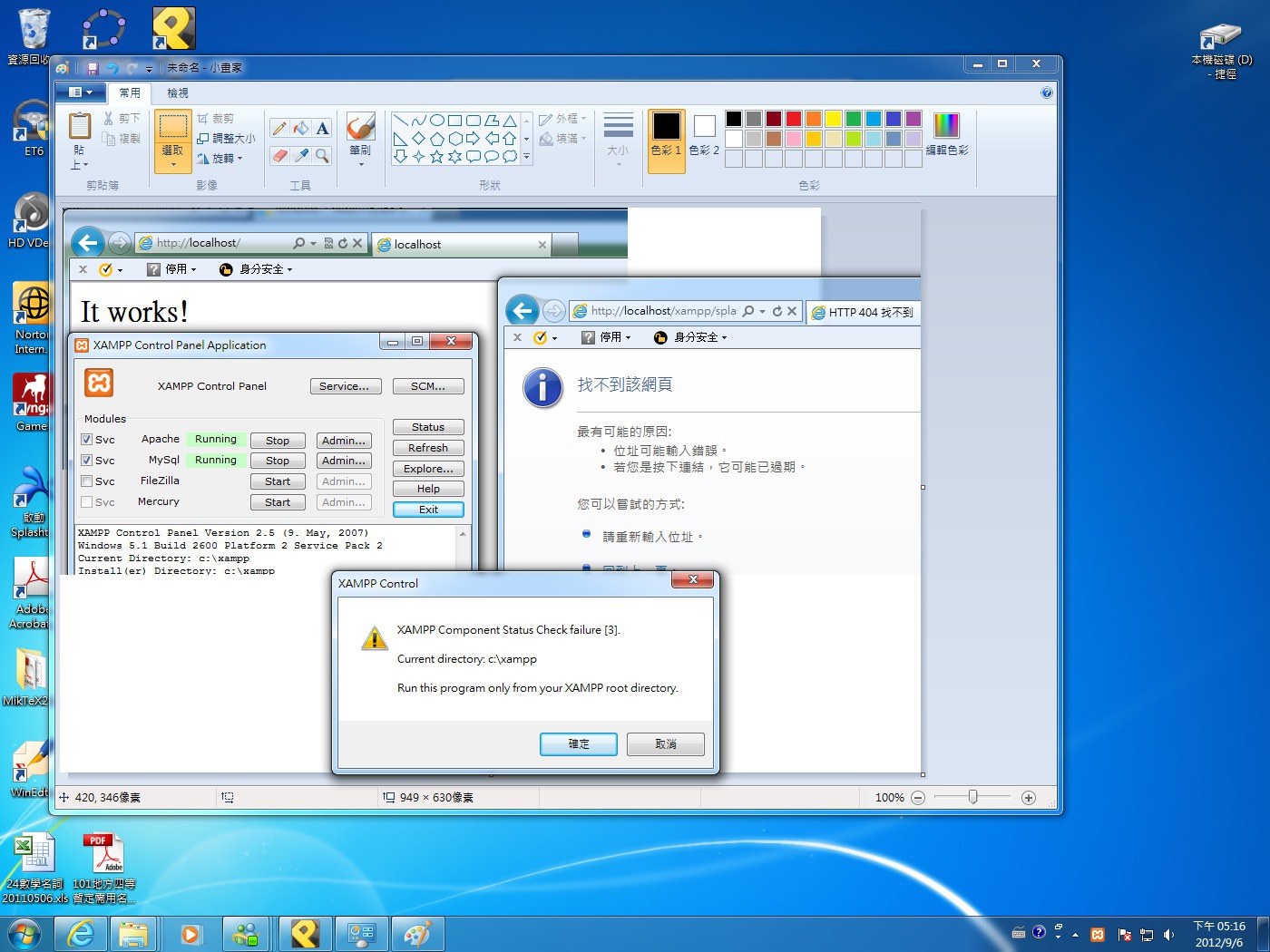Pick the red color swatch
This screenshot has height=952, width=1270.
click(x=794, y=119)
